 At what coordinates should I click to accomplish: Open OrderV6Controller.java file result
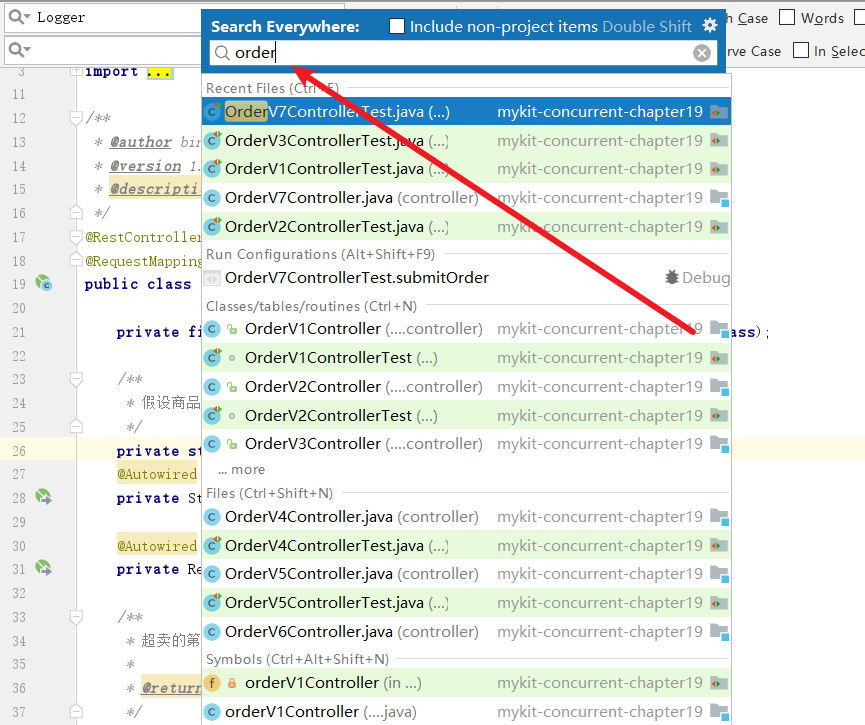pos(466,632)
